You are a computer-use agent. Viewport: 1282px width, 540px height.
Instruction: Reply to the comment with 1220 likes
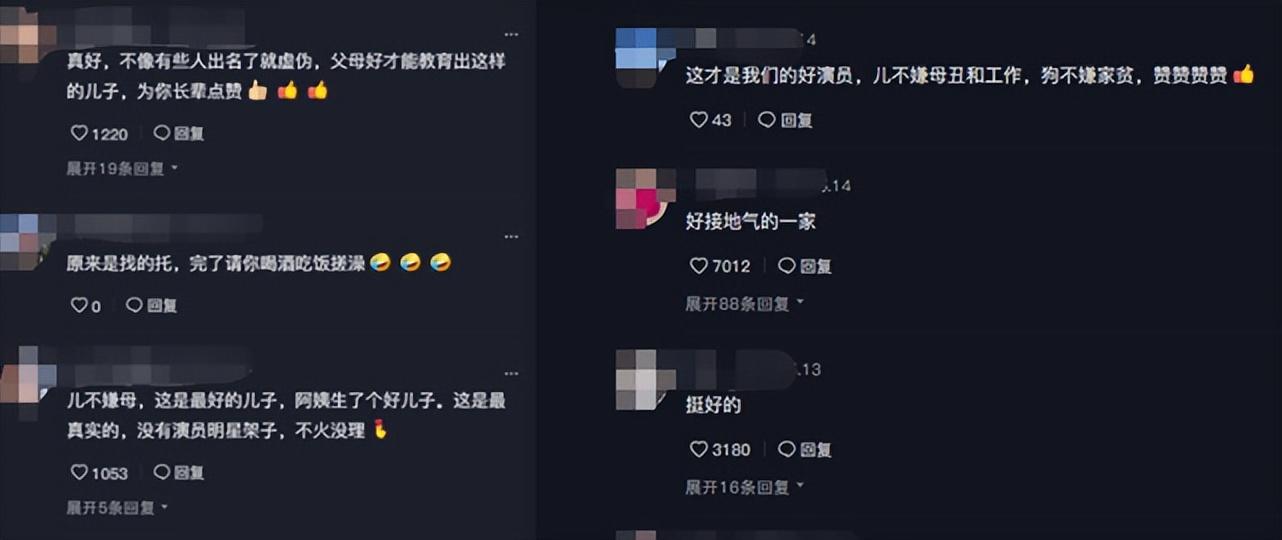pos(179,133)
